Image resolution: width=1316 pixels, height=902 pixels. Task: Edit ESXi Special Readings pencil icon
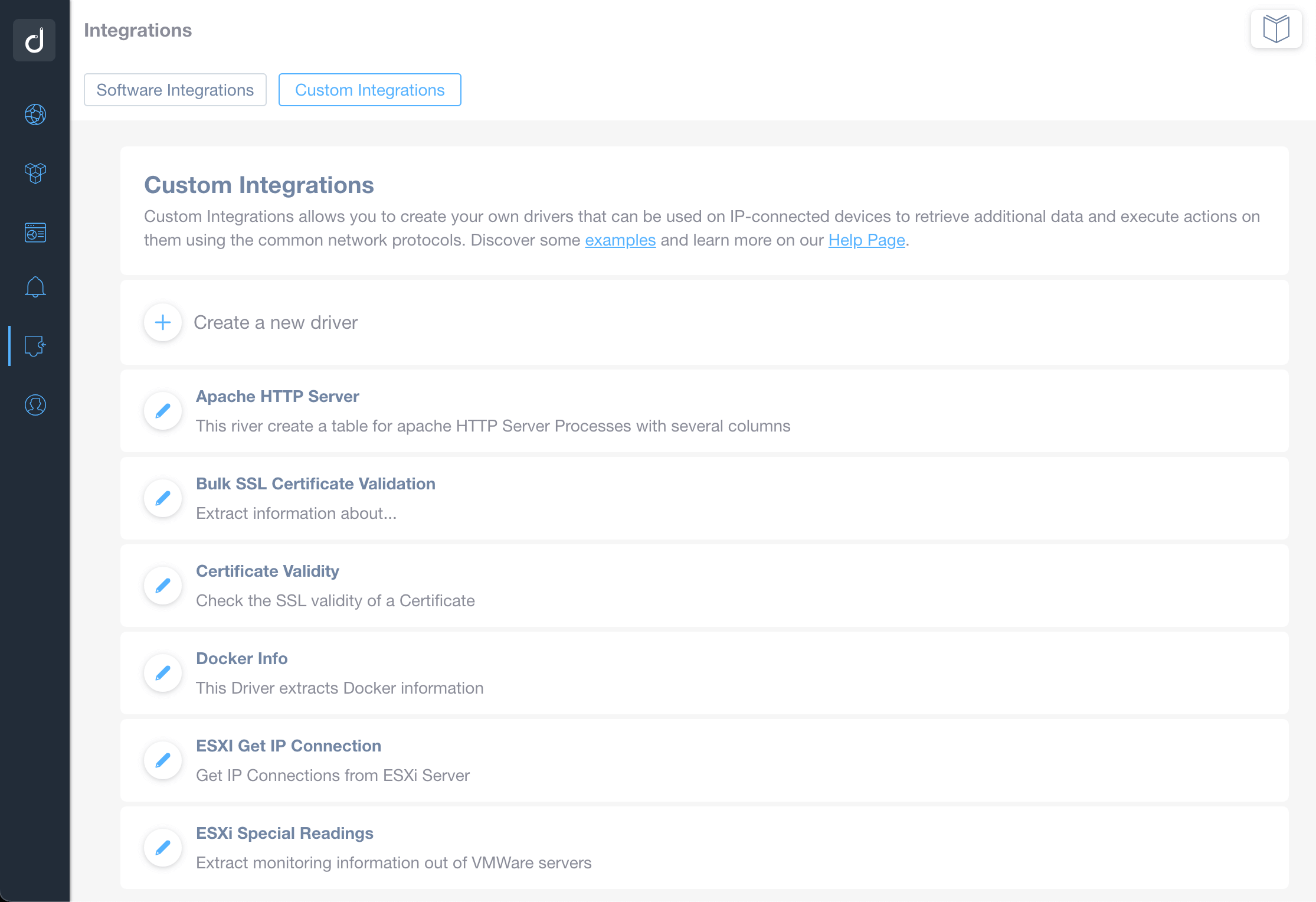pos(163,848)
